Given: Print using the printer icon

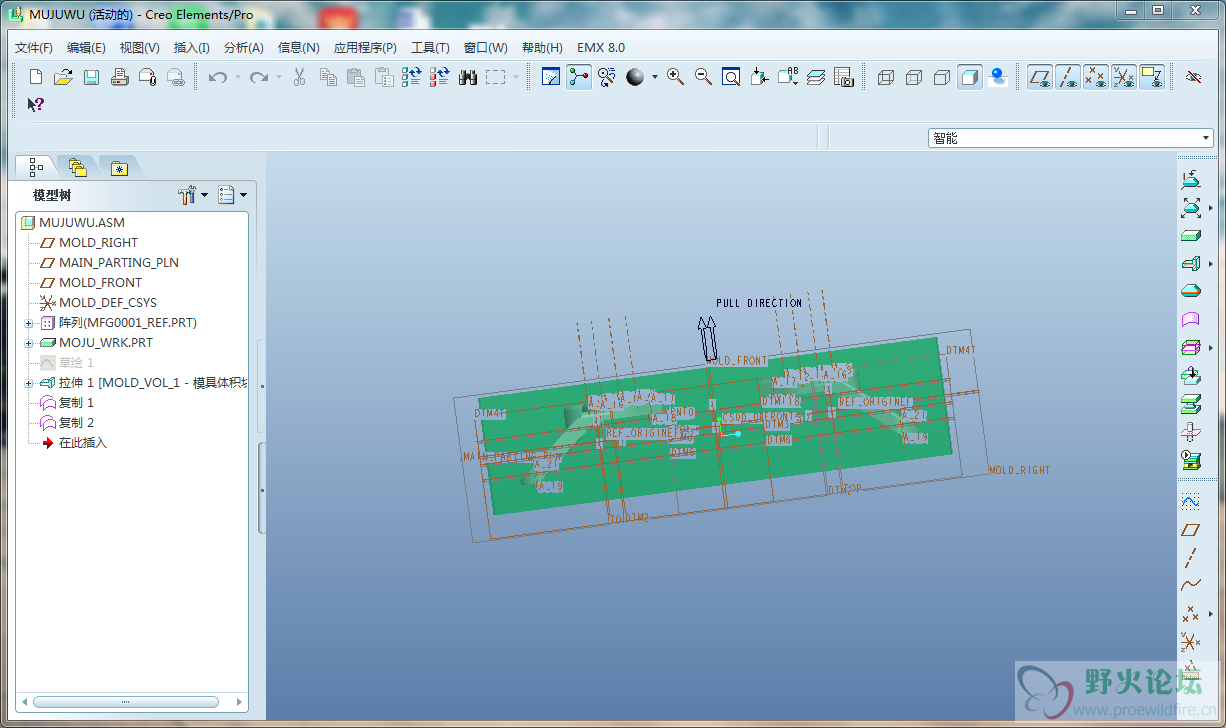Looking at the screenshot, I should 119,77.
